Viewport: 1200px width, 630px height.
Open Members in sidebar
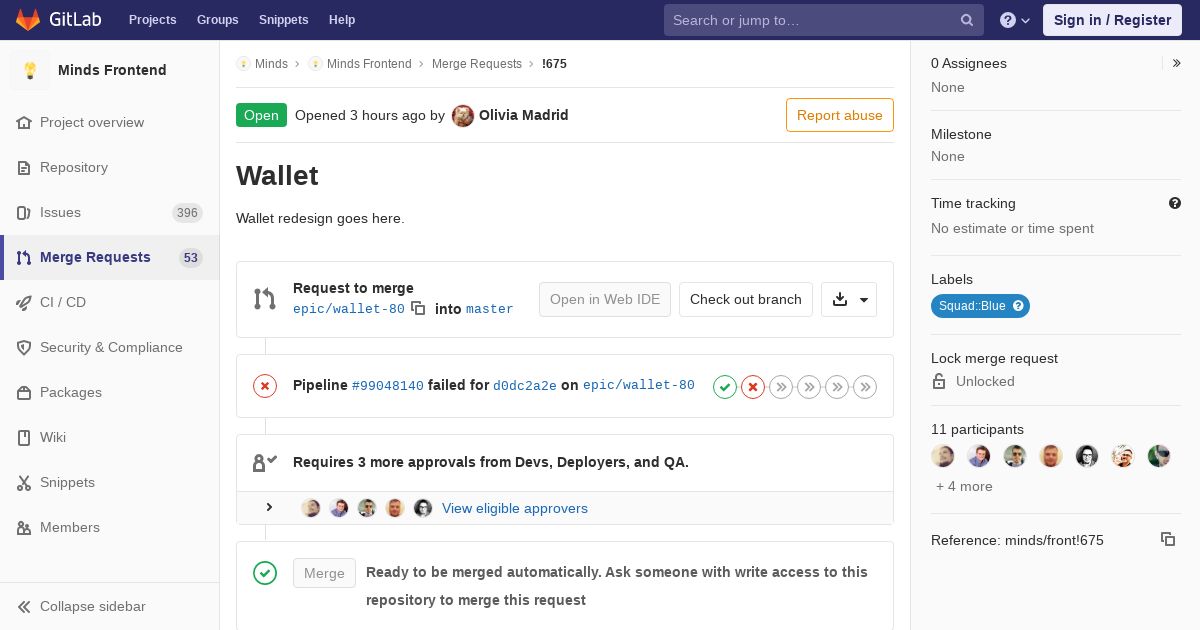tap(109, 527)
